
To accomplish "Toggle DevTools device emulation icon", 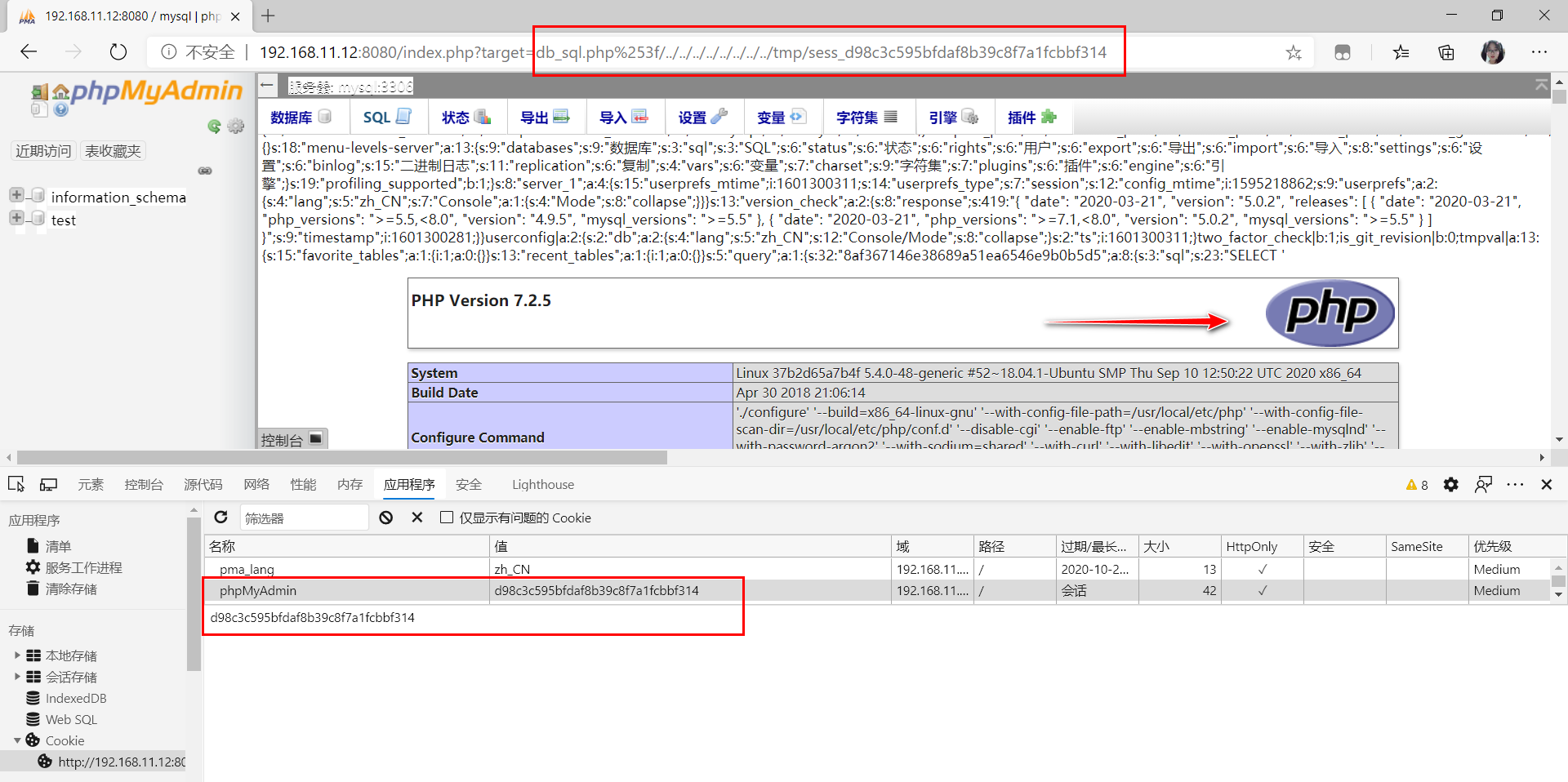I will pyautogui.click(x=49, y=484).
